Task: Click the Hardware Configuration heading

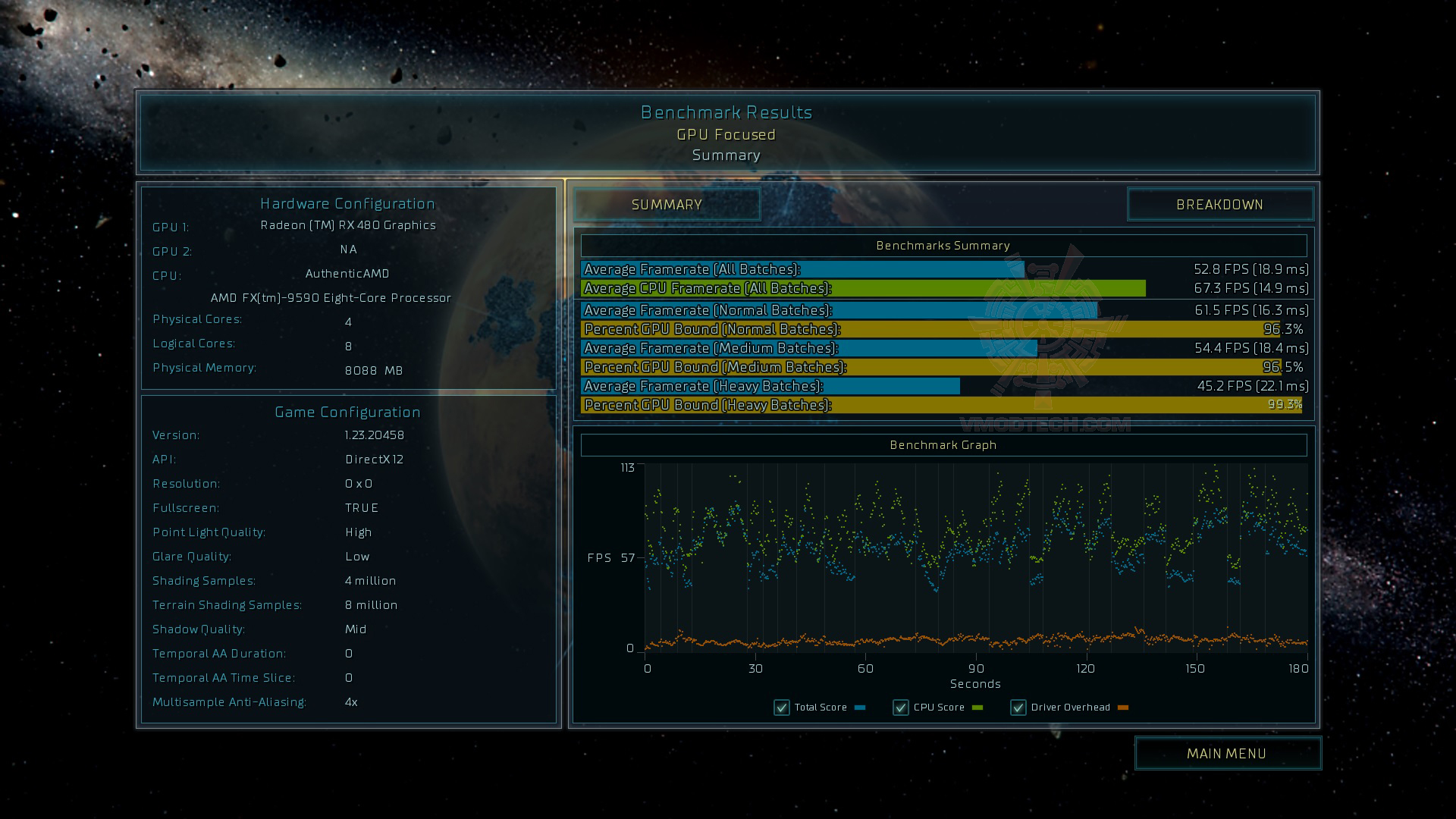Action: coord(347,203)
